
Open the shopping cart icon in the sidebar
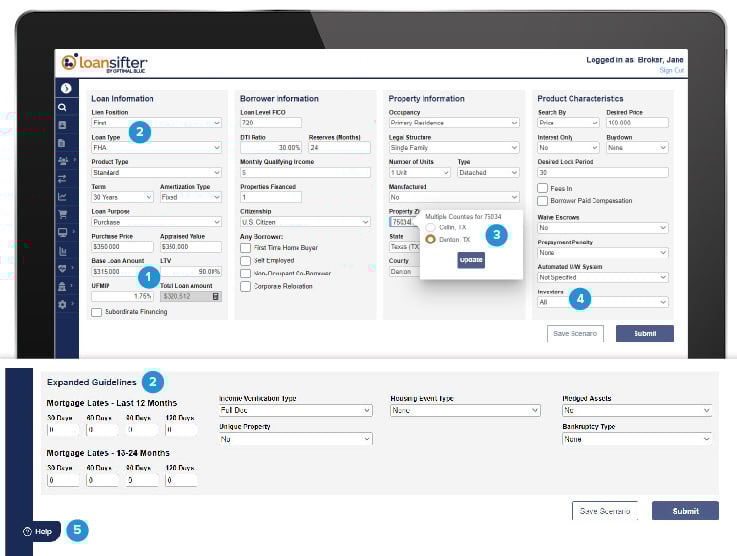point(63,214)
